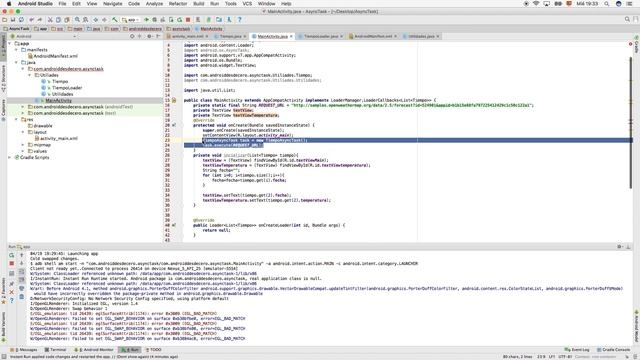
Task: Click the Debug app bug icon
Action: 155,19
